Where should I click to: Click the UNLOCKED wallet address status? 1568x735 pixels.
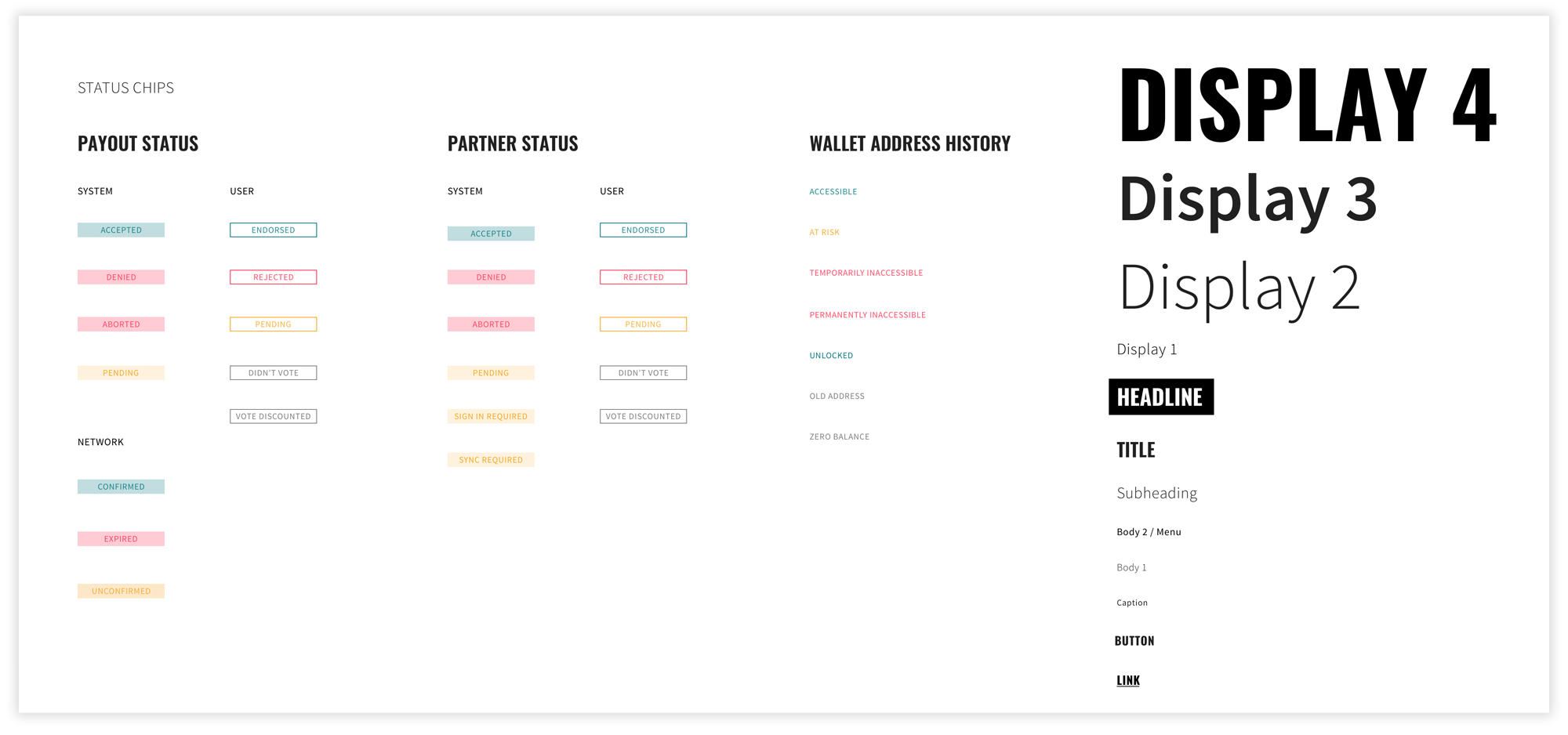tap(831, 355)
